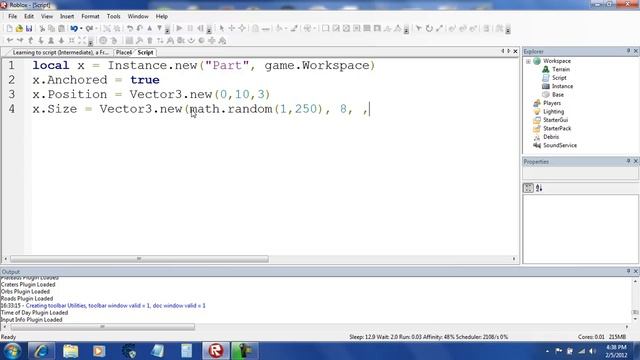This screenshot has width=640, height=360.
Task: Click the Save floppy disk icon
Action: point(29,29)
